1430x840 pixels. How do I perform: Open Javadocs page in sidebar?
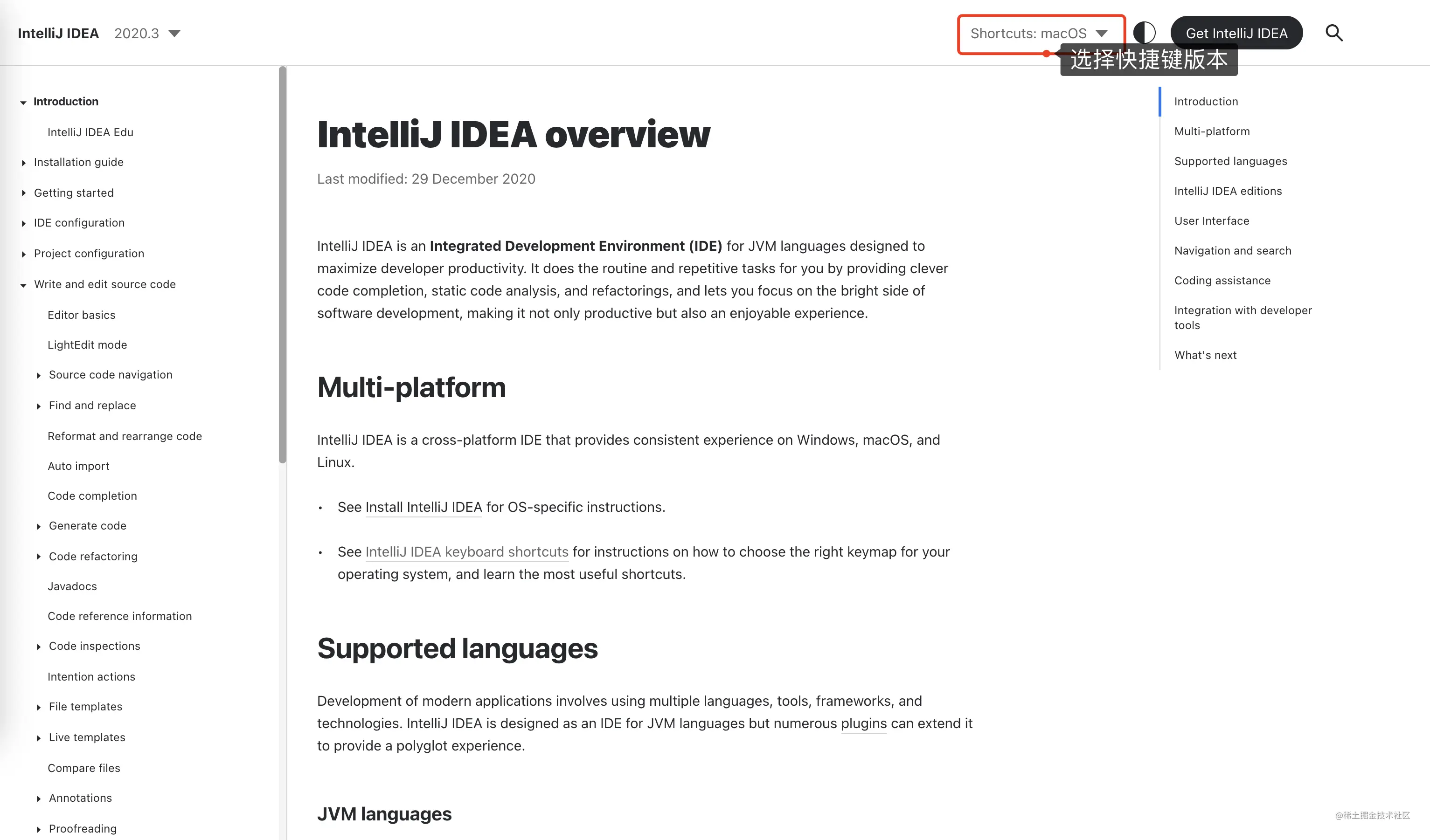click(x=72, y=586)
